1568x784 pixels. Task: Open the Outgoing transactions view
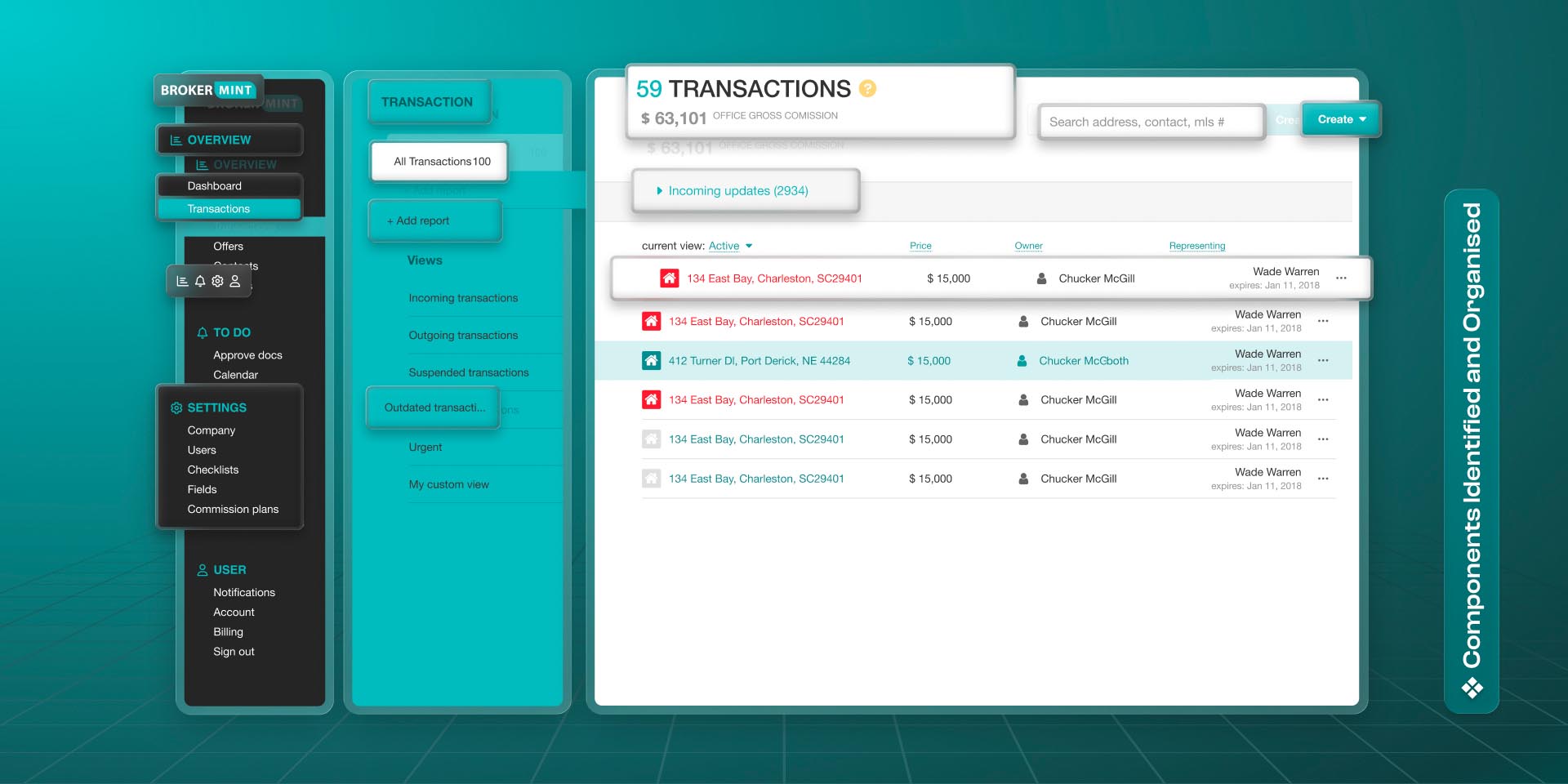463,336
